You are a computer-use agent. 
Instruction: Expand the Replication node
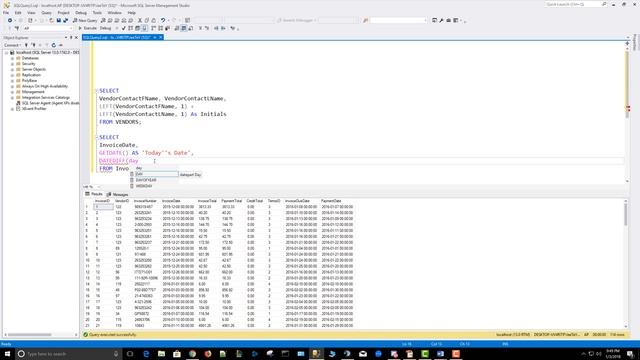click(12, 75)
